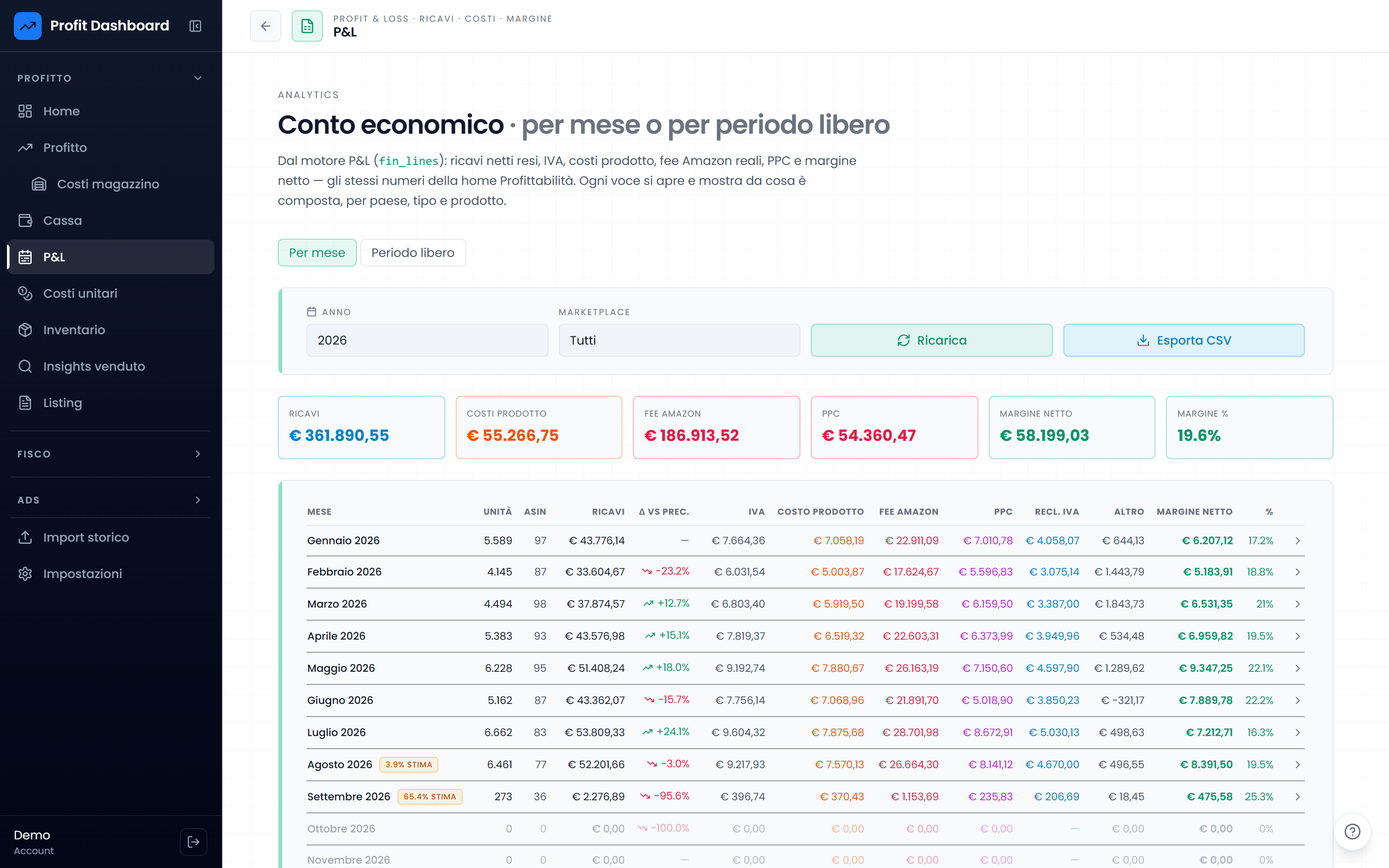
Task: Click the back arrow button
Action: tap(265, 26)
